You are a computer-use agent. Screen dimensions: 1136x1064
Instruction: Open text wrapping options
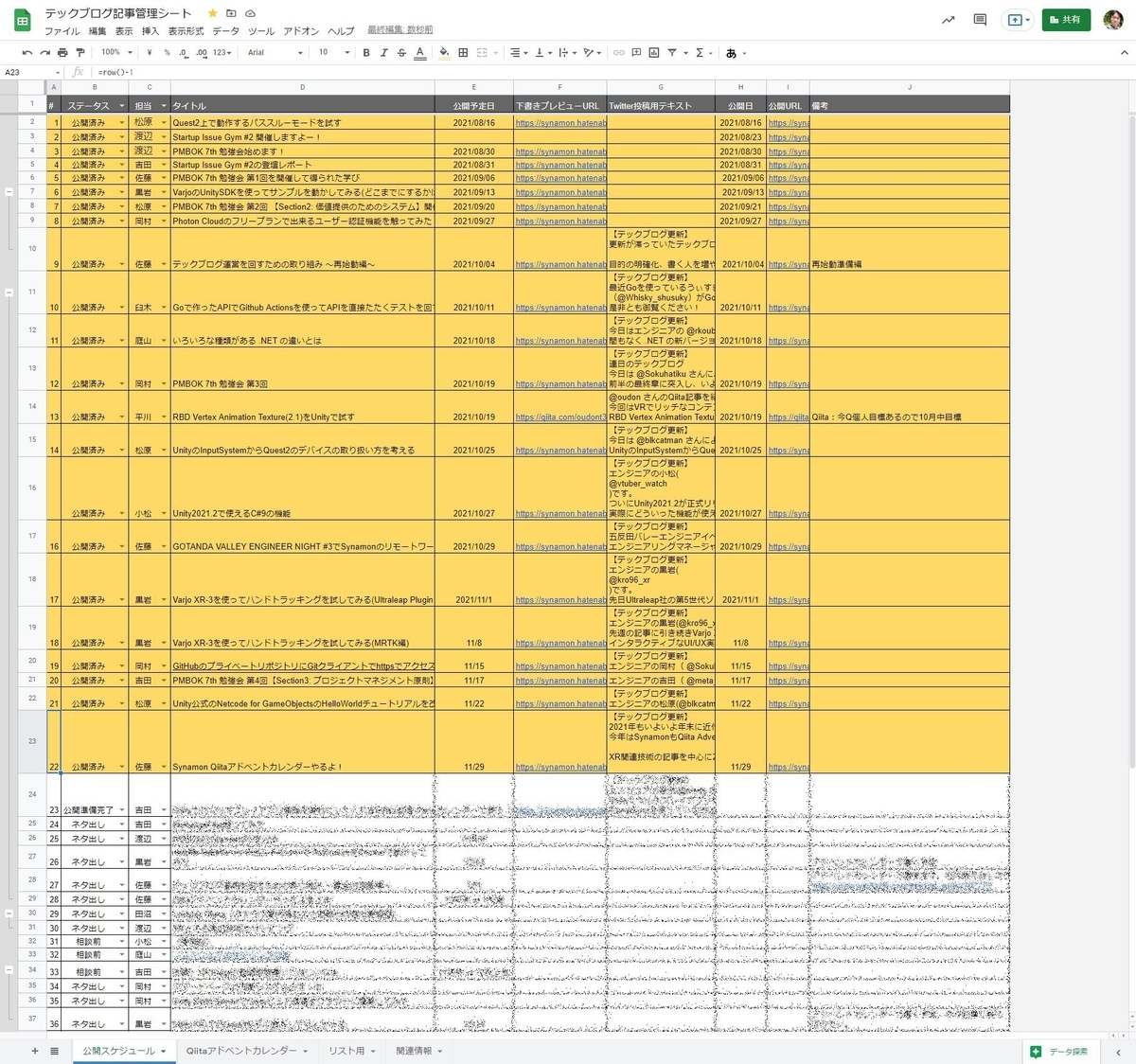pos(566,53)
